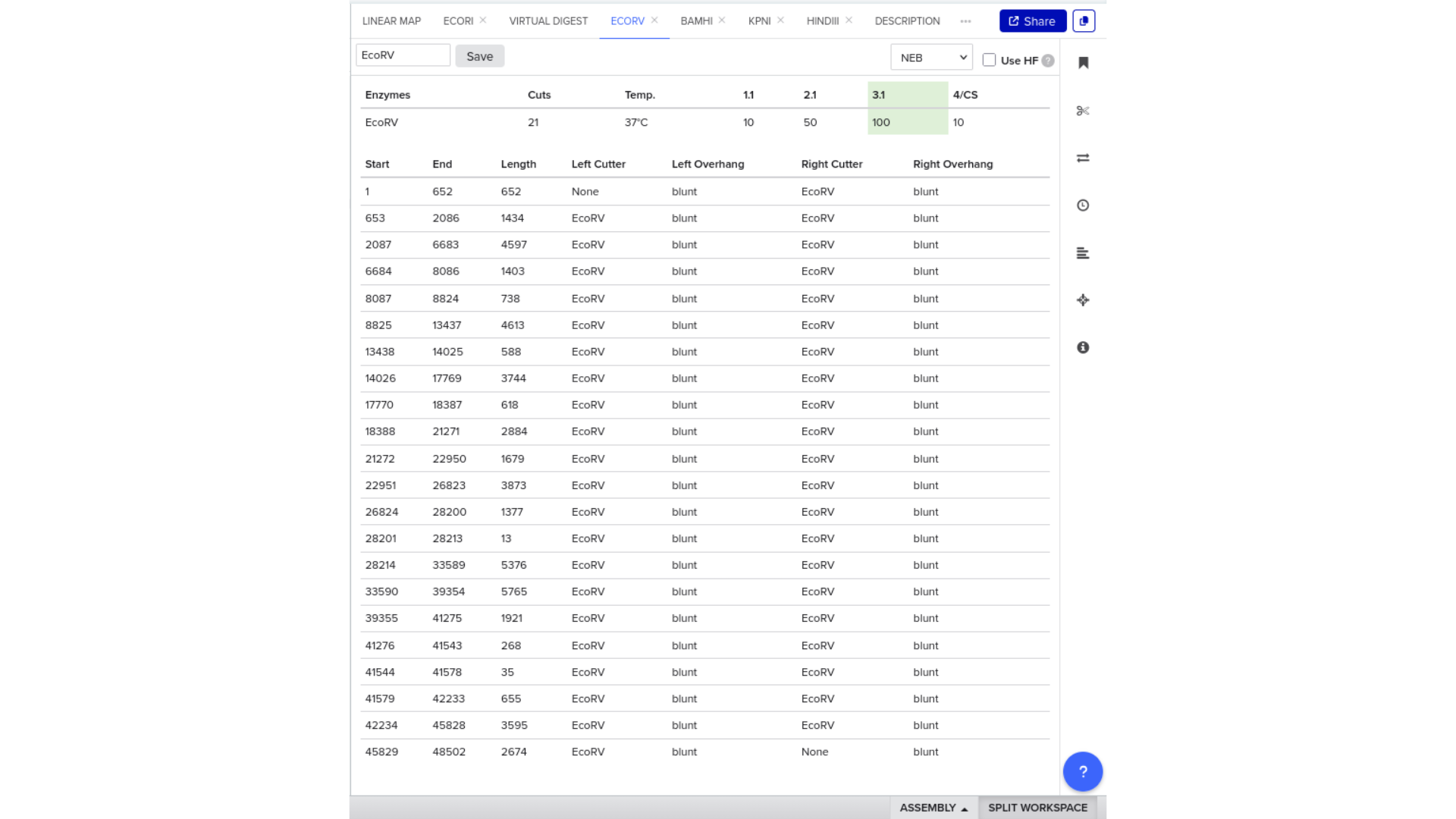Viewport: 1456px width, 819px height.
Task: Click the copy icon beside Share
Action: (1084, 21)
